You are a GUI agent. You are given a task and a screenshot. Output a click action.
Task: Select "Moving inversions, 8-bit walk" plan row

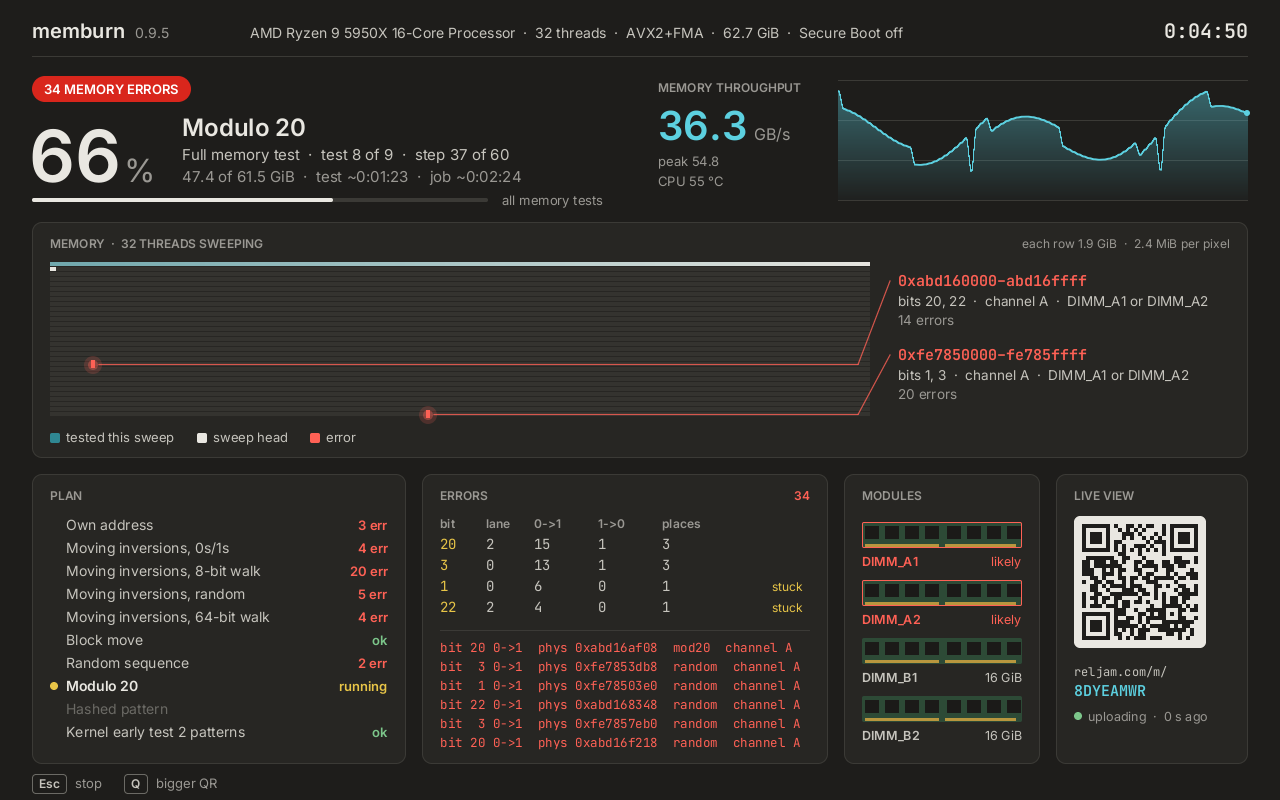[218, 571]
